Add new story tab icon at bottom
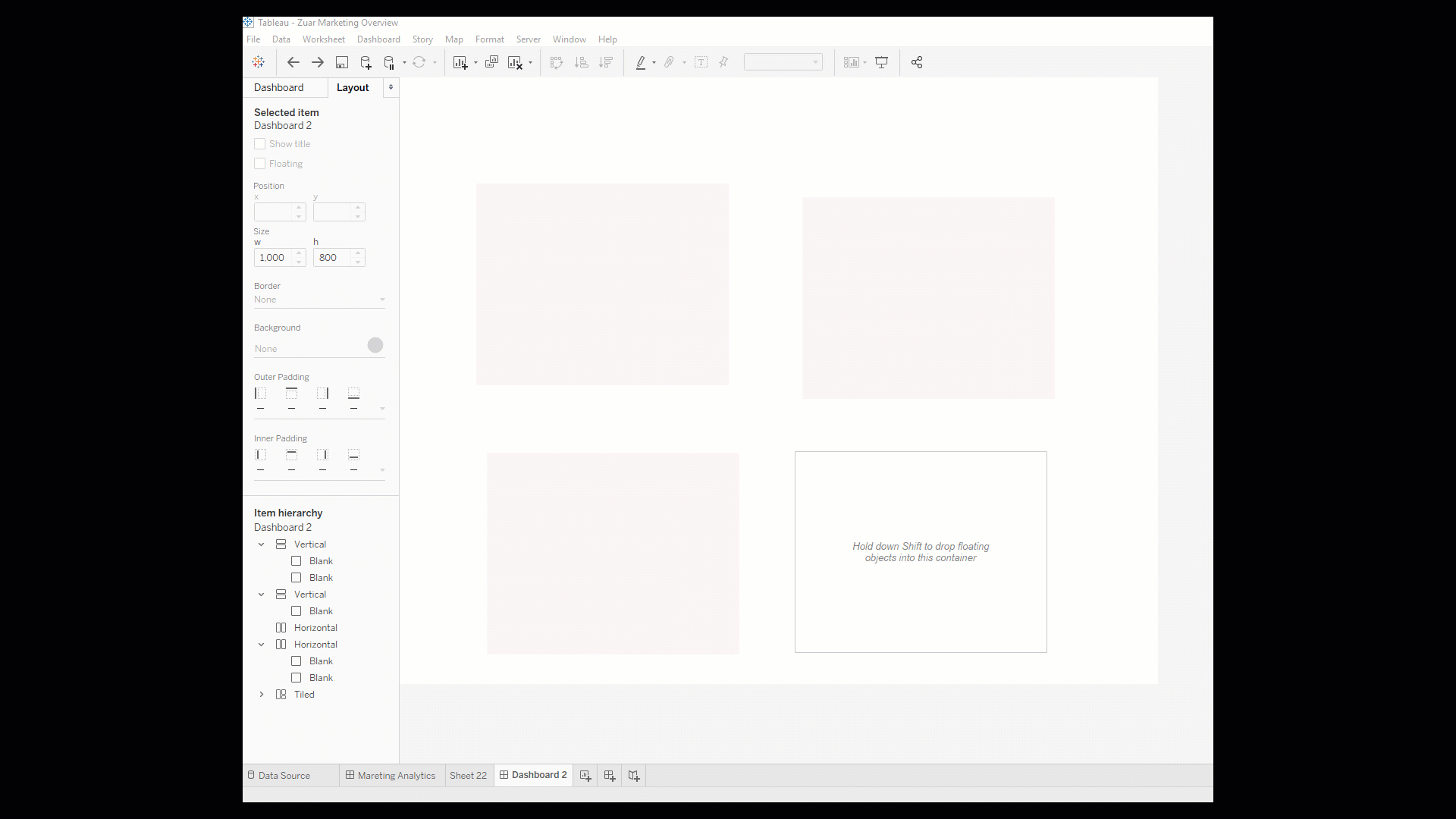 [634, 775]
